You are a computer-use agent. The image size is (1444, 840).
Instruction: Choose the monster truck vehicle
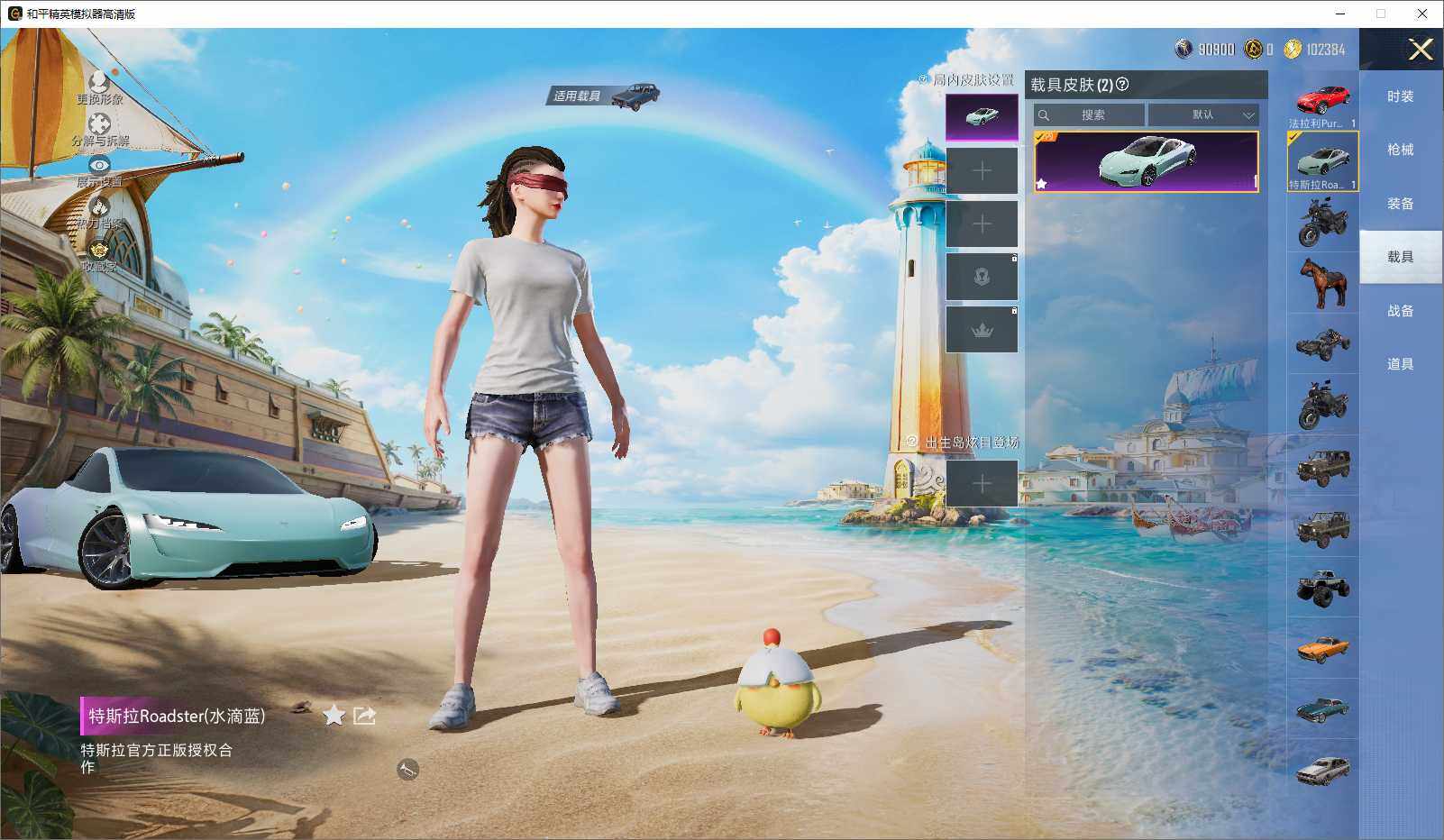(1322, 588)
